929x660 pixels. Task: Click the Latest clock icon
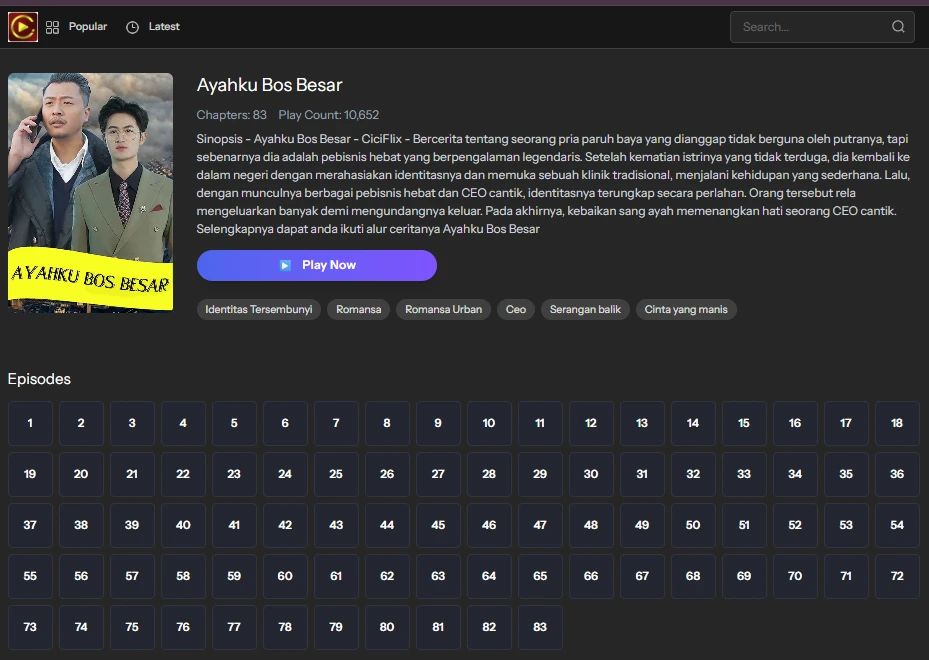(x=133, y=27)
